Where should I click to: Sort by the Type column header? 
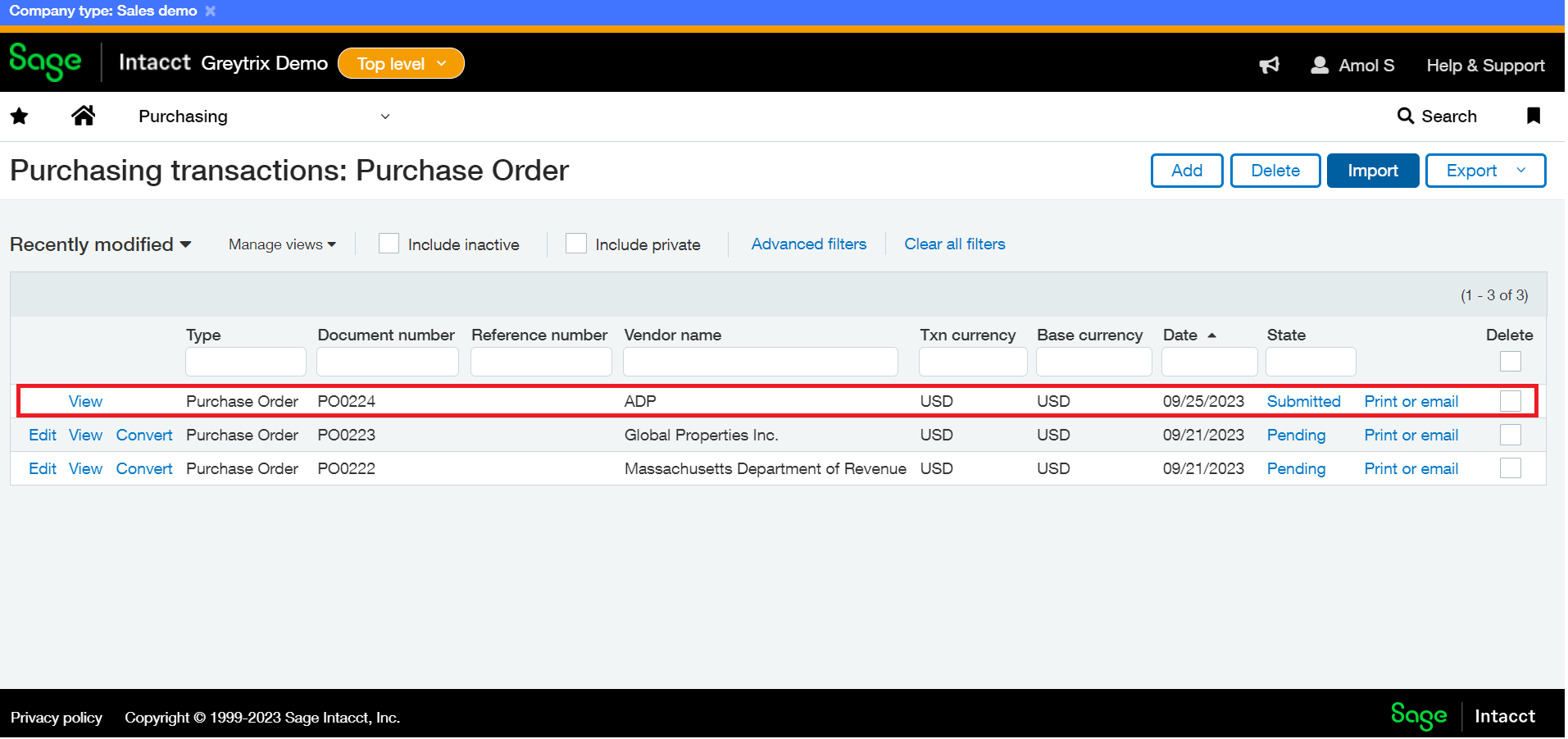point(203,335)
